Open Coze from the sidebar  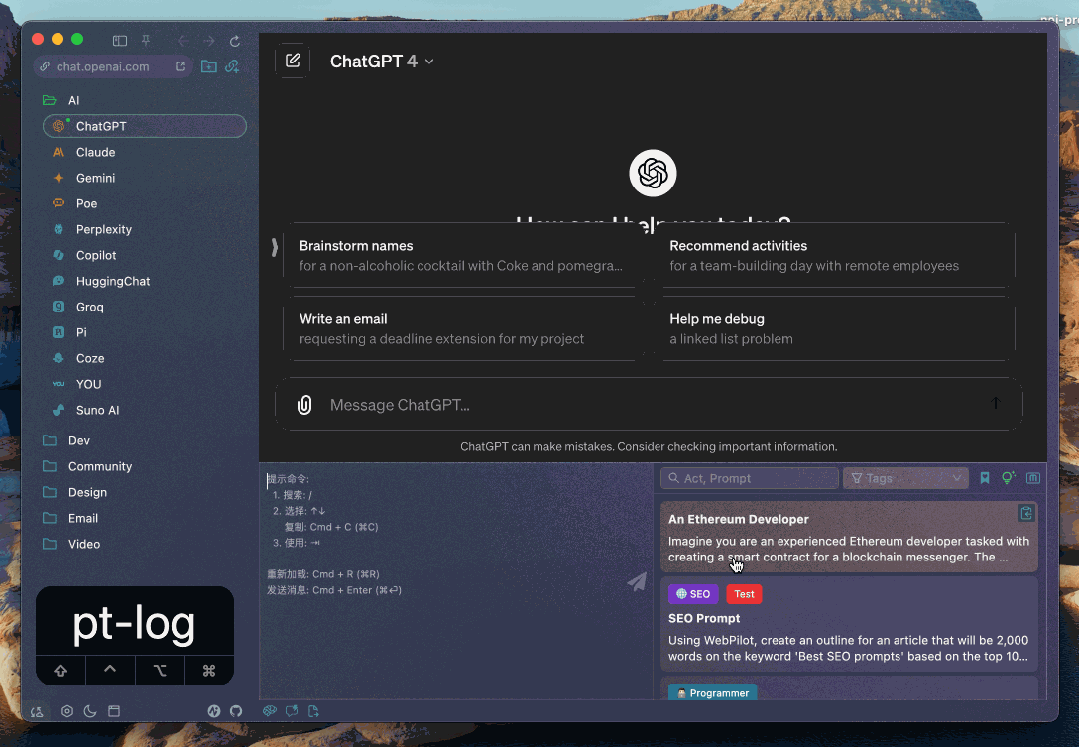click(145, 358)
